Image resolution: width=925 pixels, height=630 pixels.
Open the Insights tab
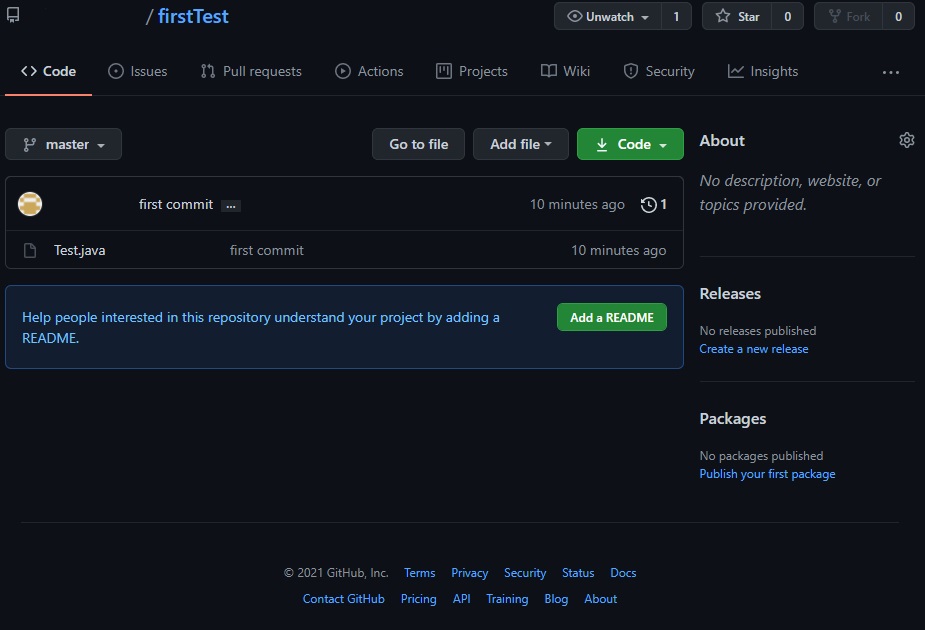pos(763,71)
